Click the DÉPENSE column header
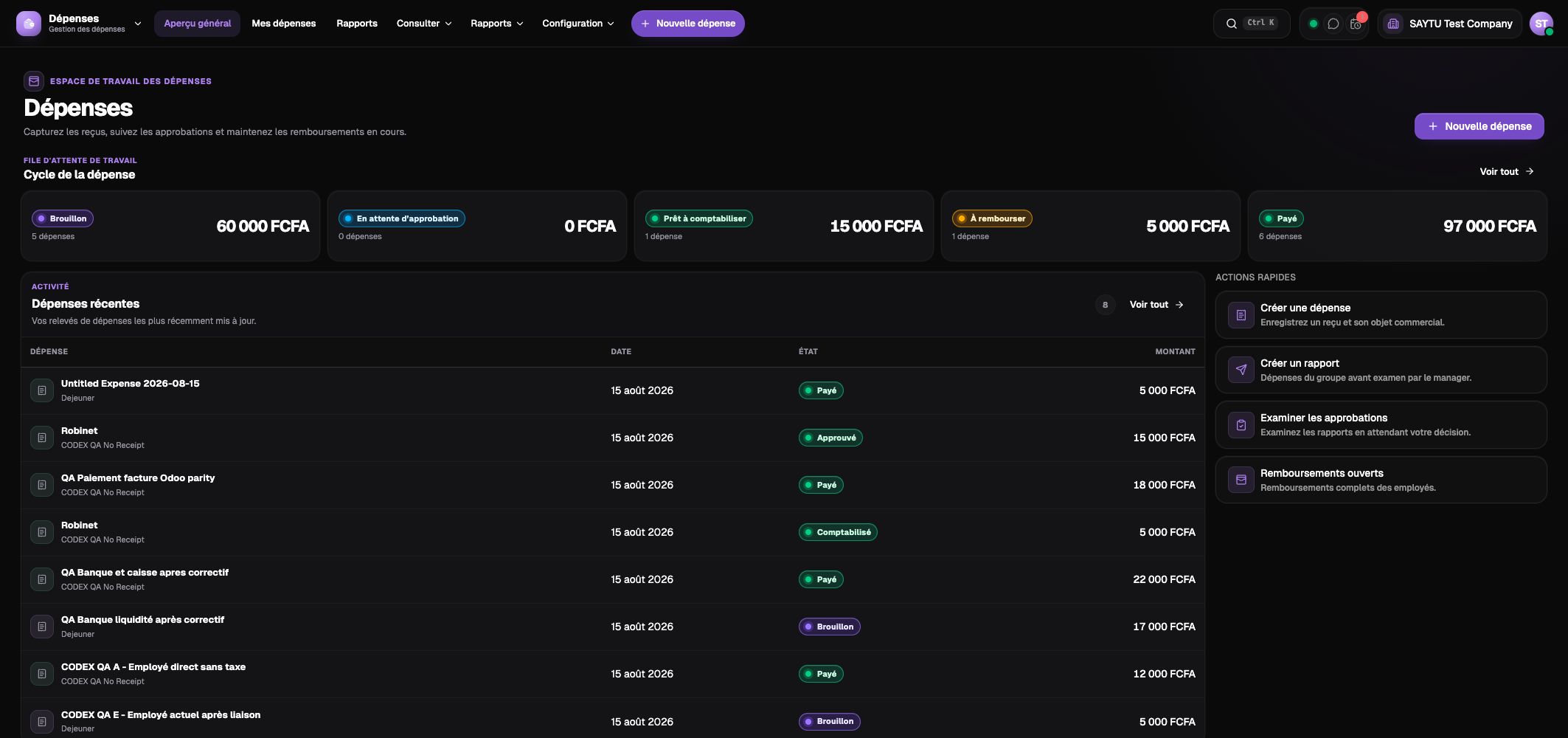1568x738 pixels. coord(49,351)
